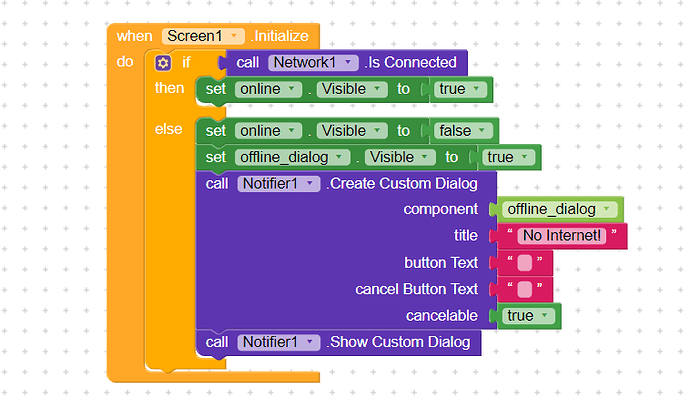Click the empty cancel Button Text string

(x=525, y=289)
